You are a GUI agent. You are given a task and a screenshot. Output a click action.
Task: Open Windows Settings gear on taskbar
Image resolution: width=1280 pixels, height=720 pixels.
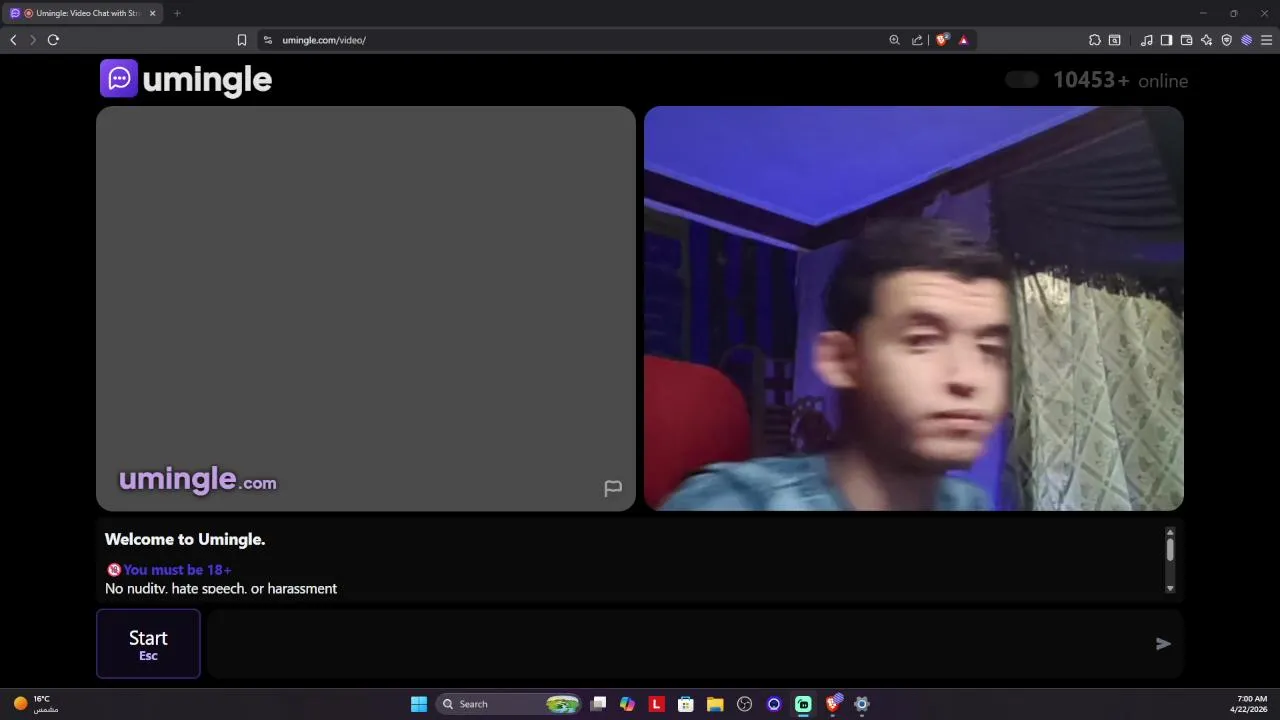tap(862, 704)
